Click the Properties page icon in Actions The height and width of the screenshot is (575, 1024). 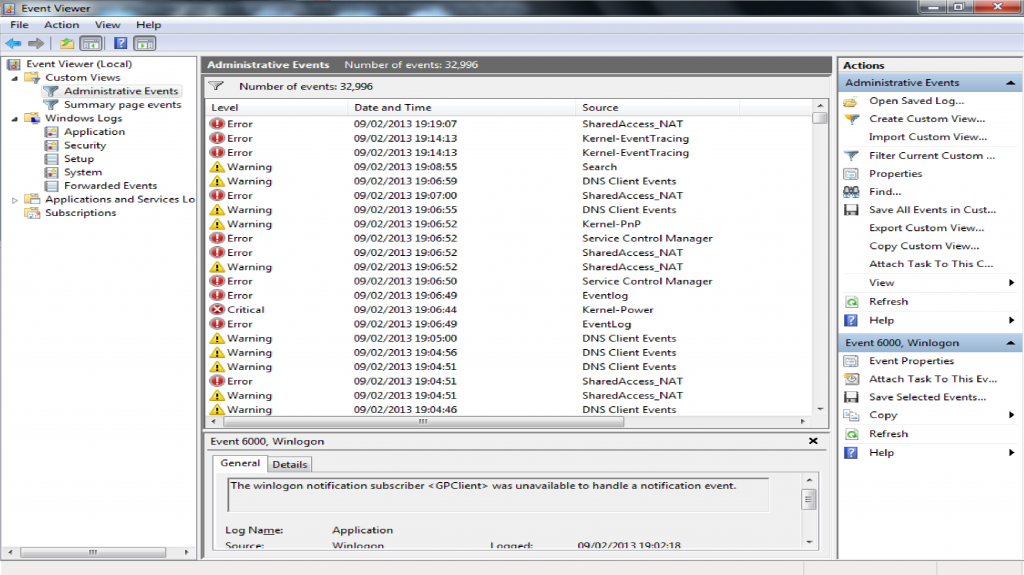pyautogui.click(x=851, y=174)
